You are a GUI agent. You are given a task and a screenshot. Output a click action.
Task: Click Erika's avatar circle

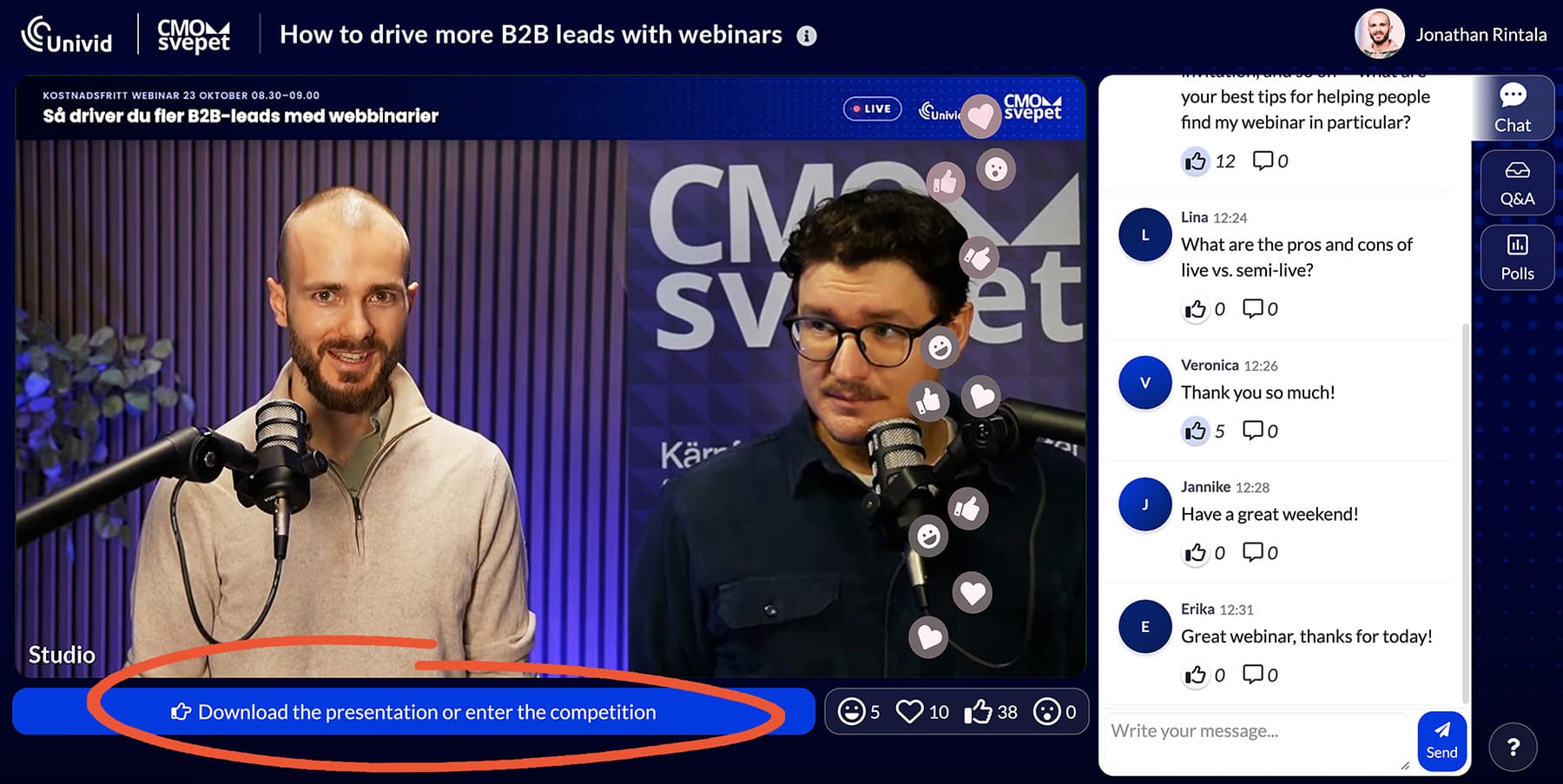(x=1144, y=627)
